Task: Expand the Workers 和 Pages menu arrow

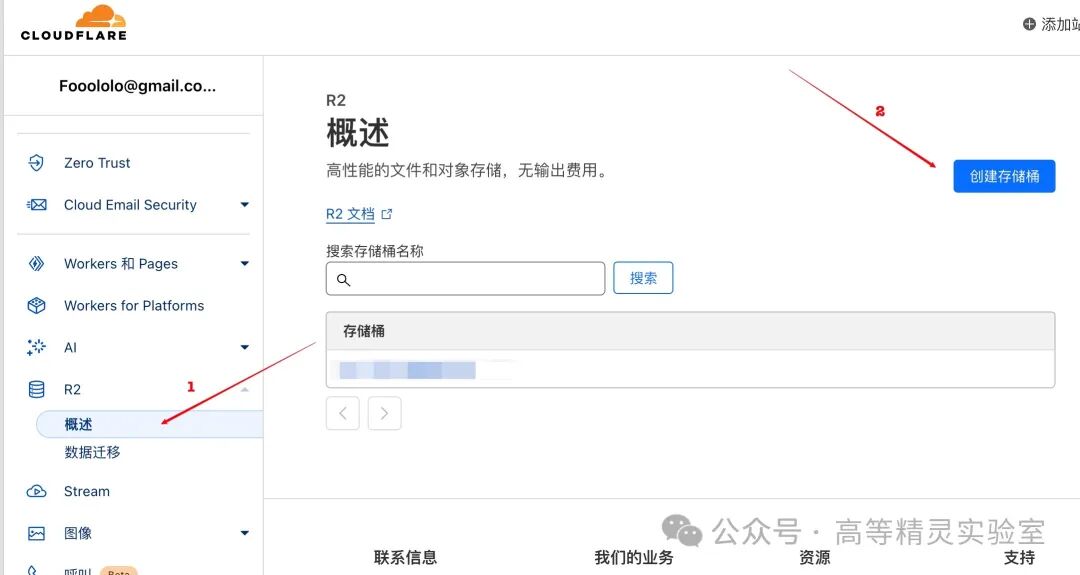Action: pyautogui.click(x=245, y=264)
